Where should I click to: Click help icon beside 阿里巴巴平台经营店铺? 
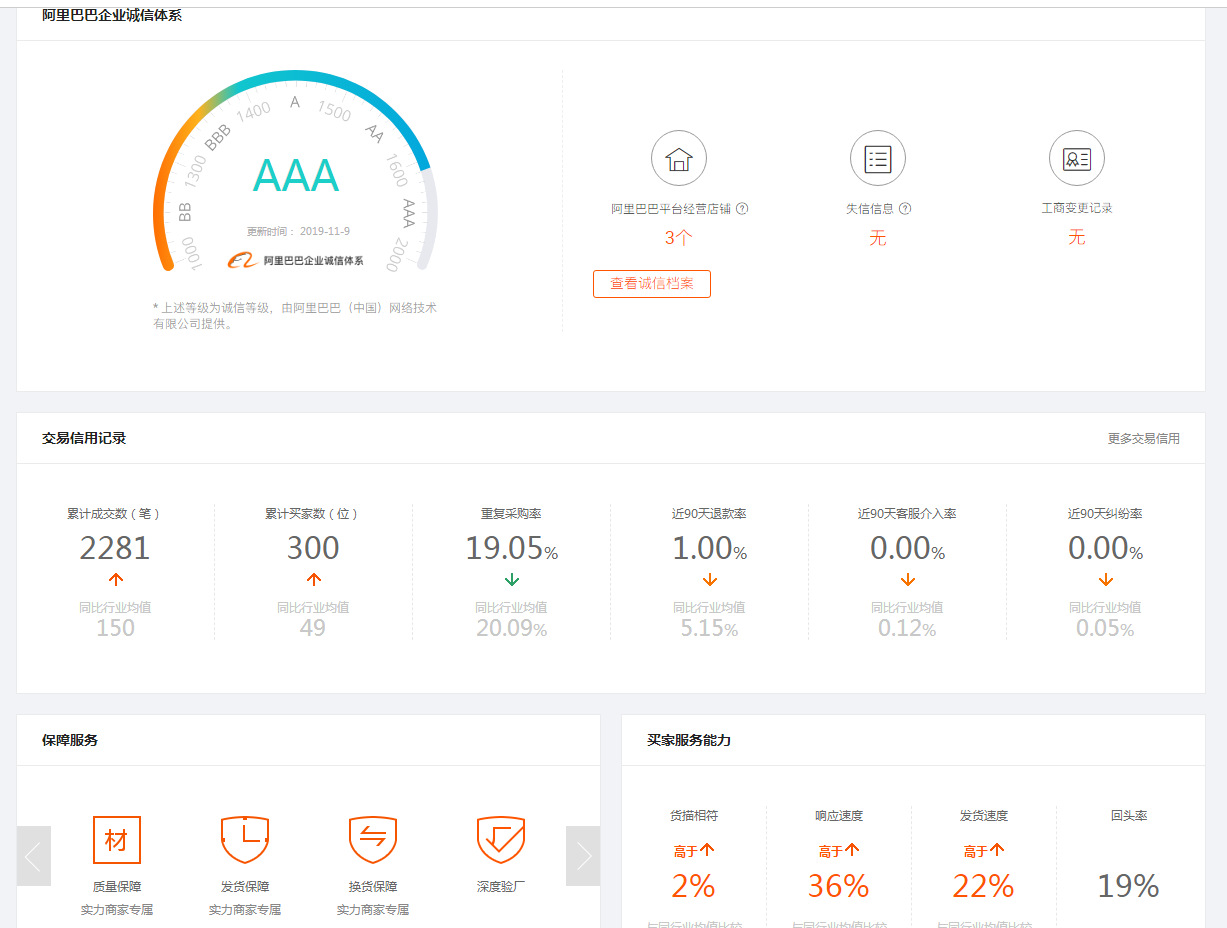(x=743, y=209)
